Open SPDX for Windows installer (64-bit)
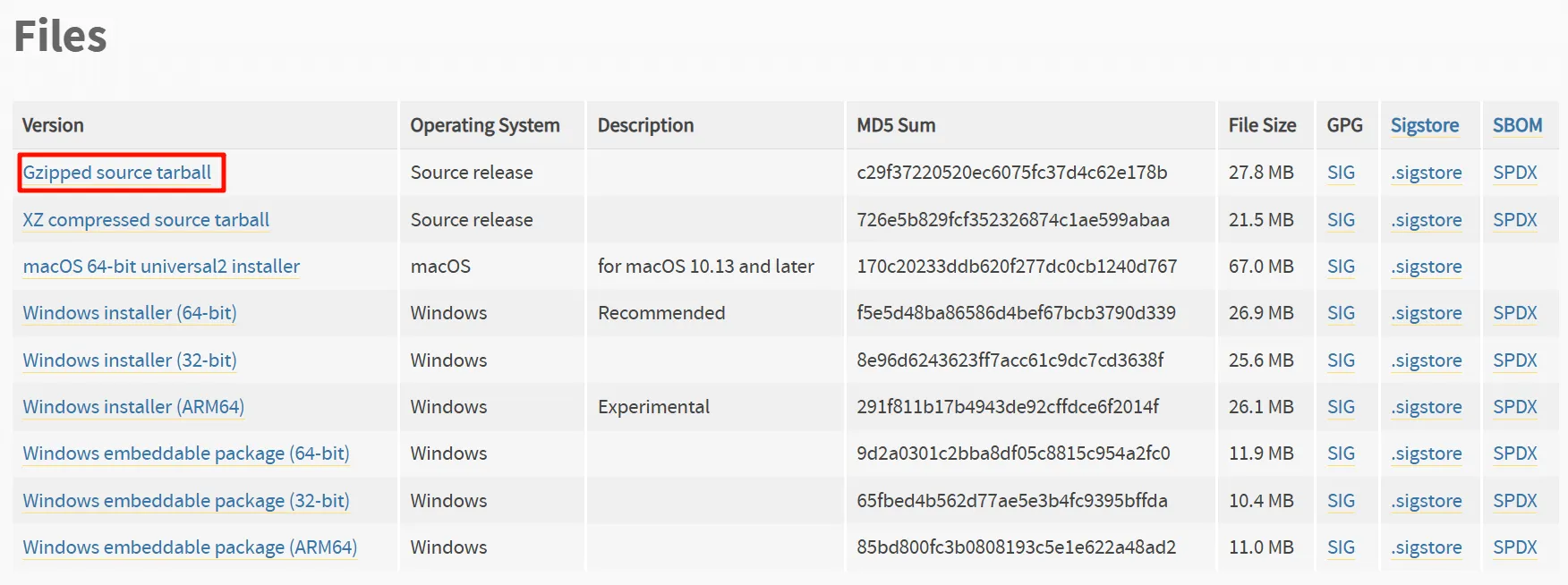This screenshot has width=1568, height=585. [x=1514, y=313]
